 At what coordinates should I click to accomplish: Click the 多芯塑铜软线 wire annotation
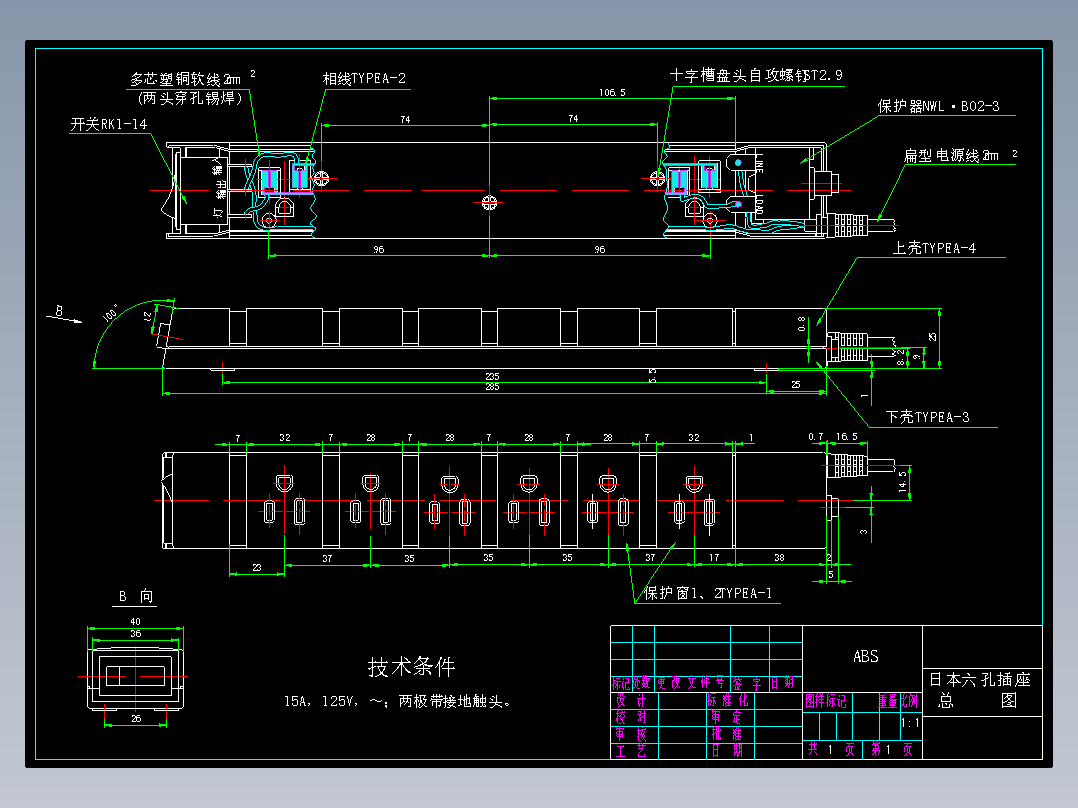[x=186, y=79]
